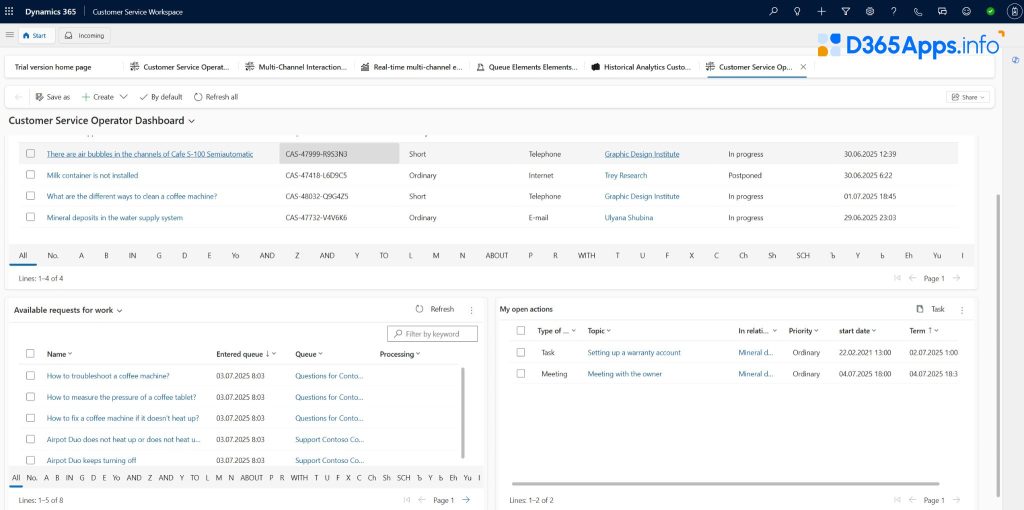Switch to Historical Analytics tab
This screenshot has height=510, width=1024.
(x=641, y=67)
